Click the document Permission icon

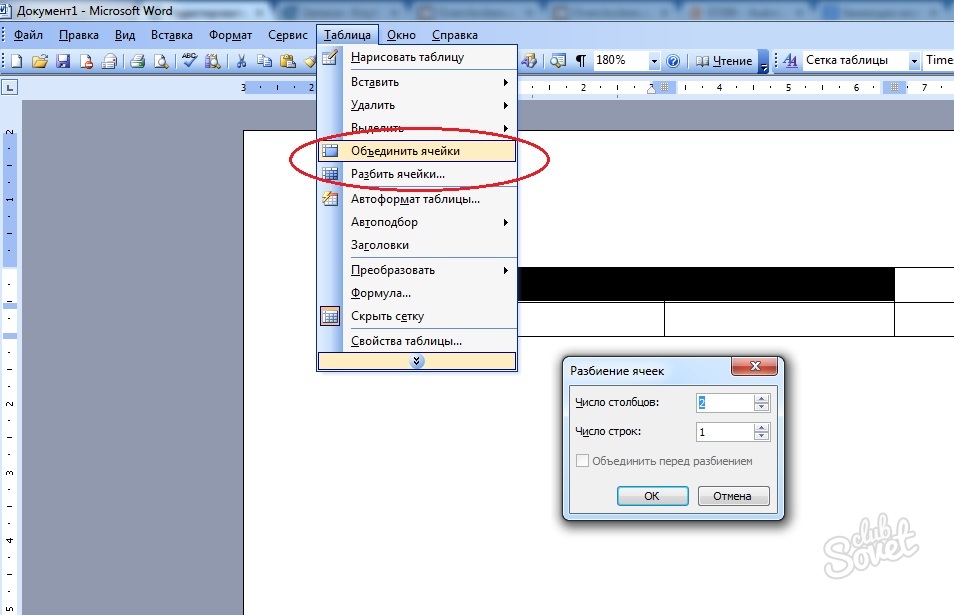86,61
